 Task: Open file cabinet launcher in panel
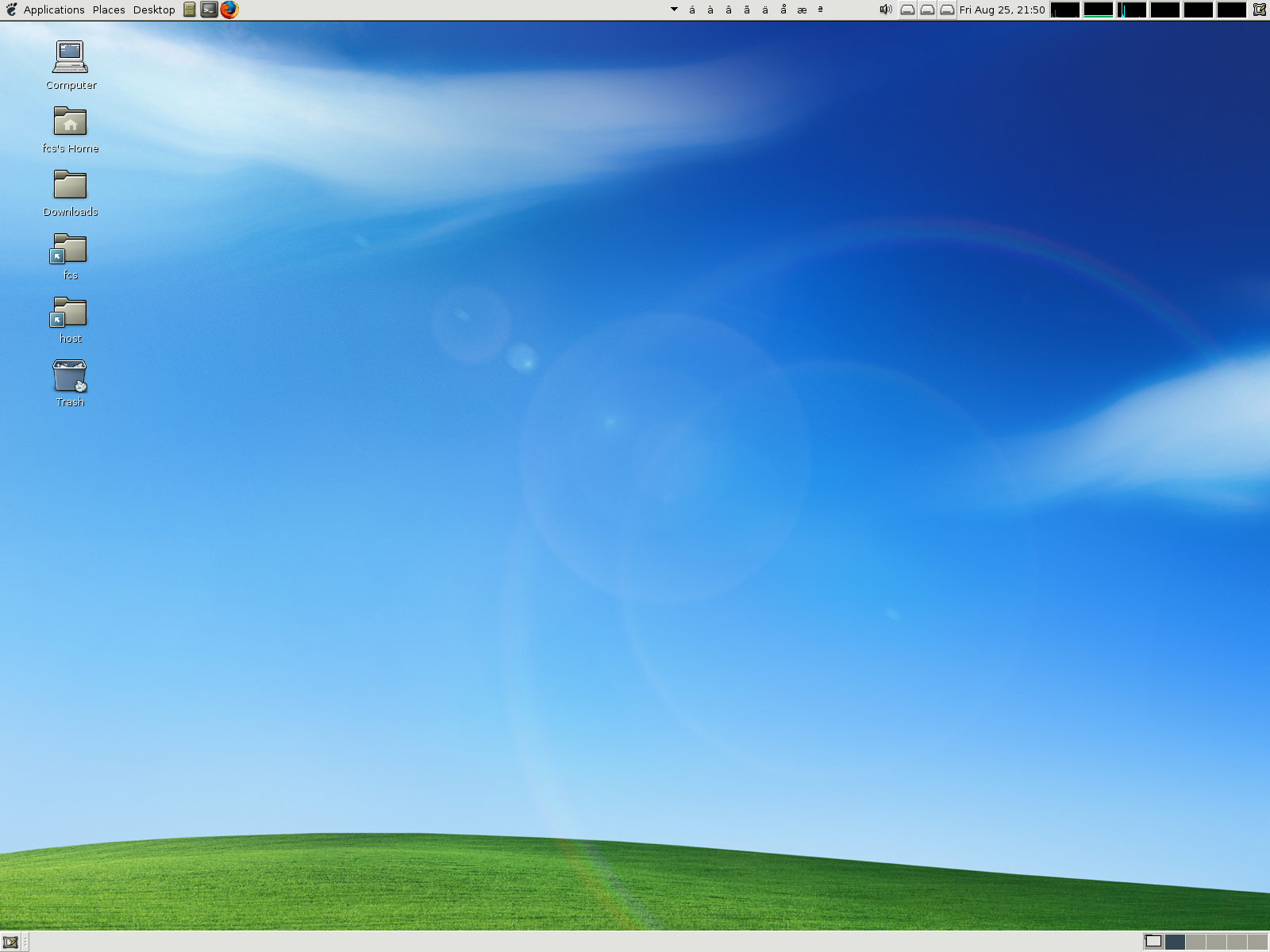tap(190, 10)
